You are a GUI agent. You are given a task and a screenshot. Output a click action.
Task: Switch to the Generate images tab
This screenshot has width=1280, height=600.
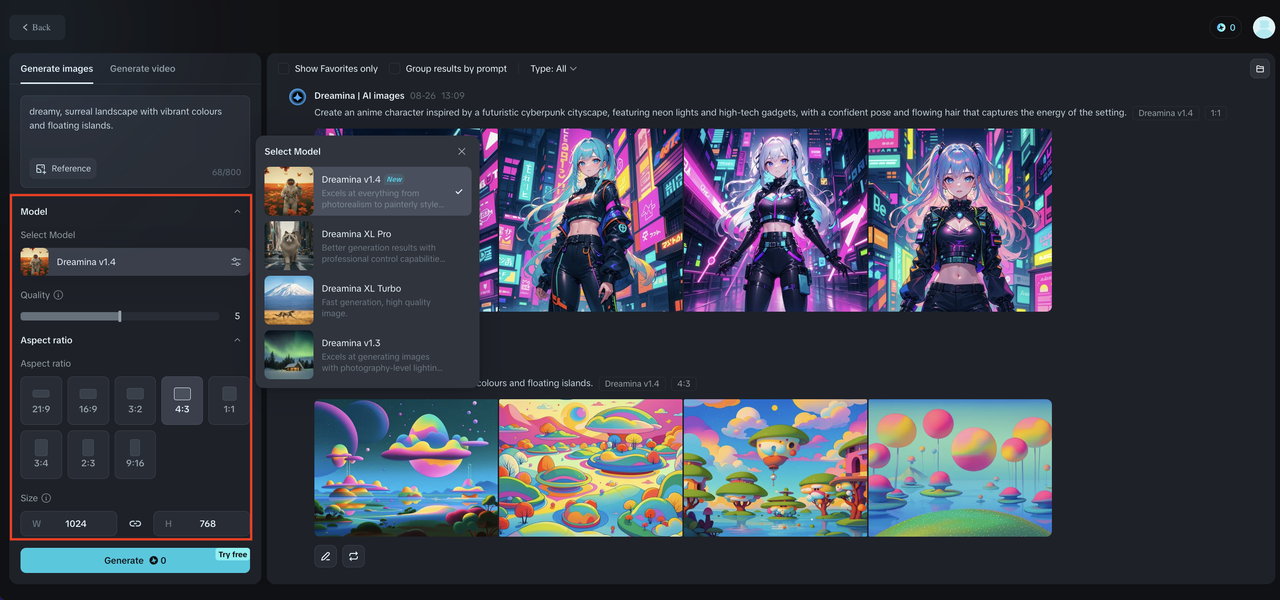[57, 69]
